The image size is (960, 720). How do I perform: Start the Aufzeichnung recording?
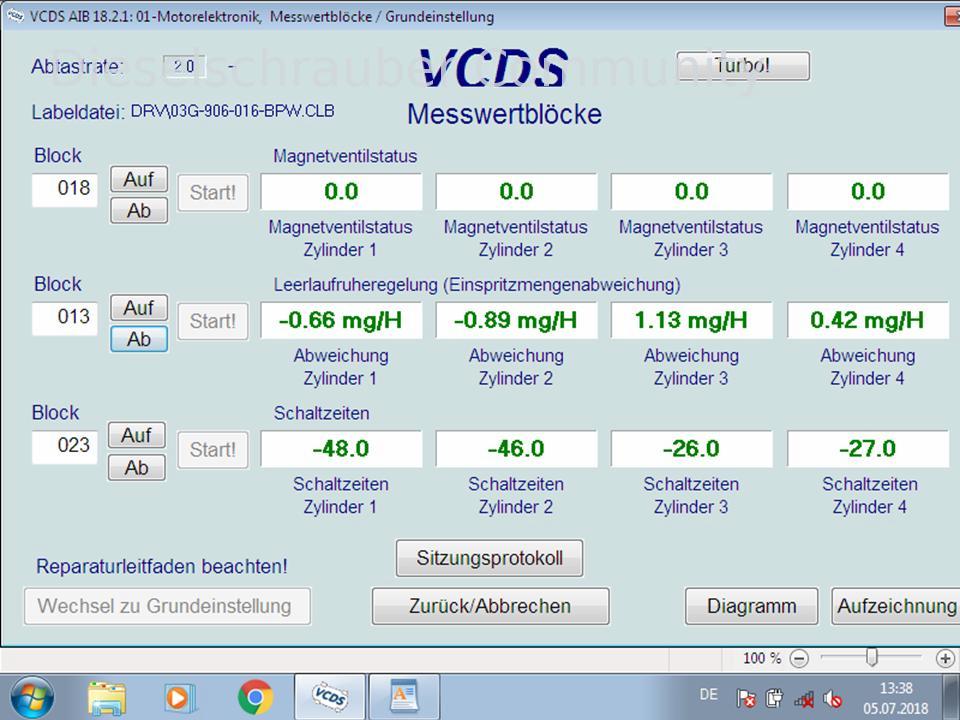(x=896, y=606)
